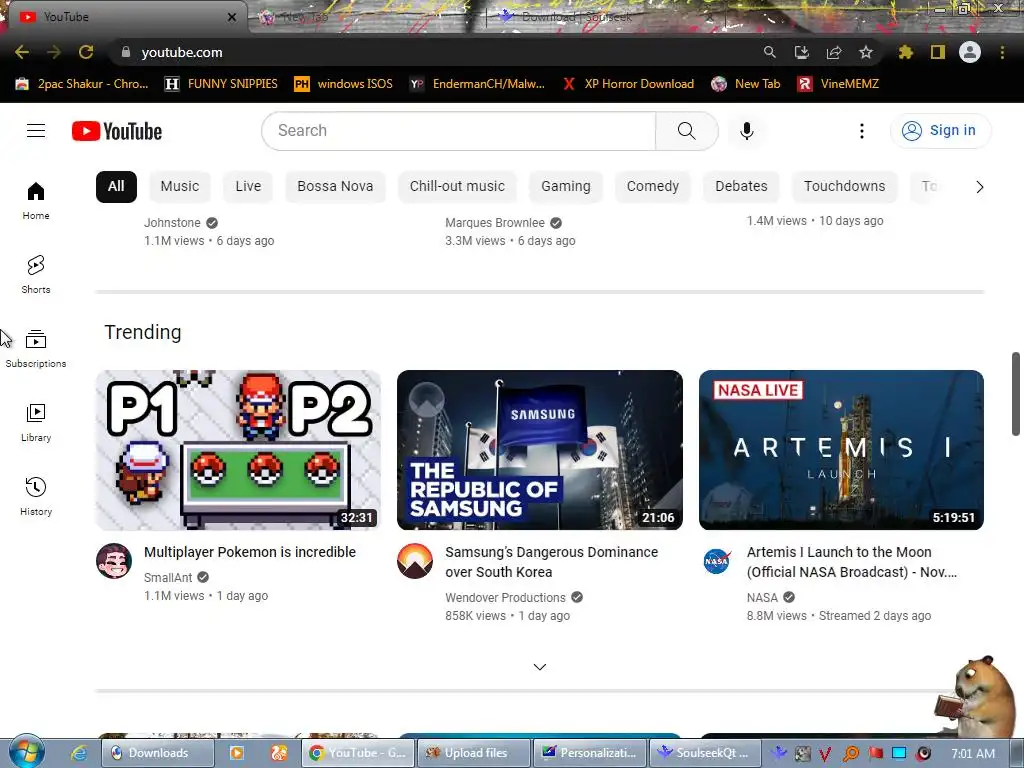The width and height of the screenshot is (1024, 768).
Task: Click zoom magnifier icon in address bar
Action: click(769, 52)
